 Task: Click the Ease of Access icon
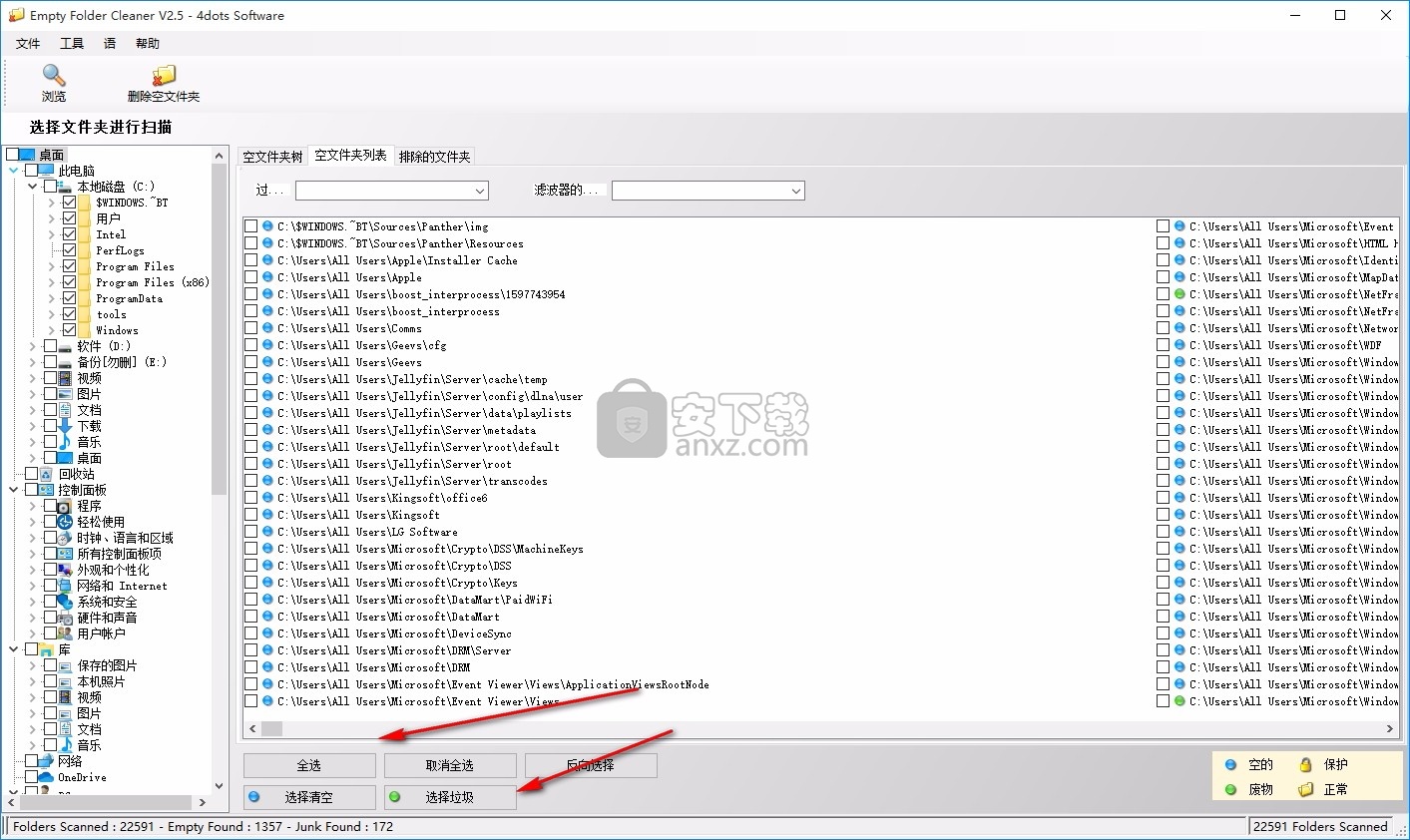tap(66, 522)
